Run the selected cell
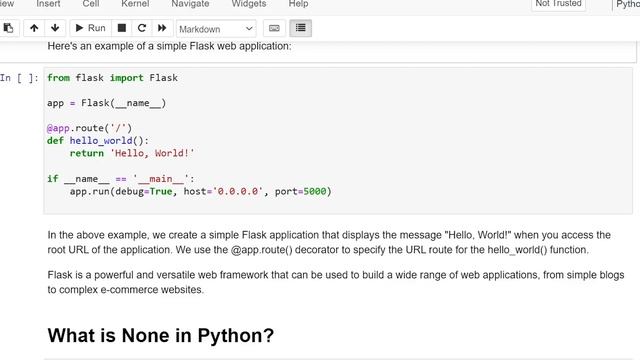 coord(91,28)
